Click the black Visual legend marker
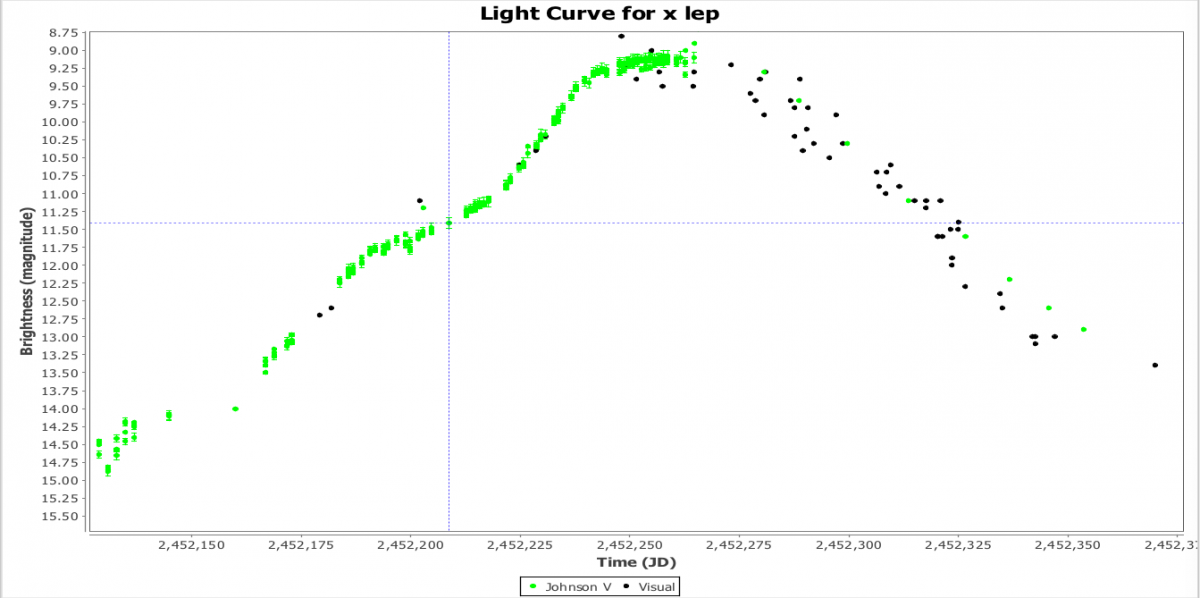 [x=627, y=587]
